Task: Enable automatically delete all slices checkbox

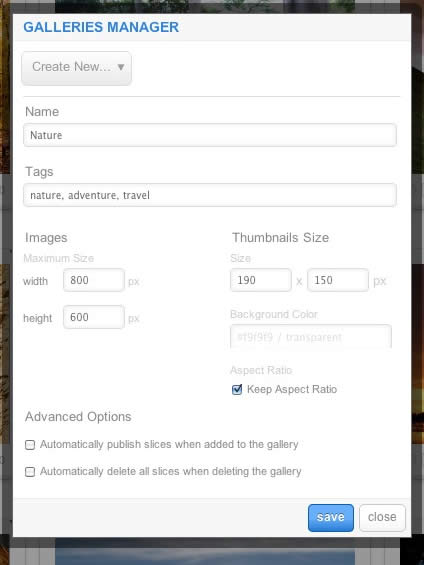Action: pos(30,472)
